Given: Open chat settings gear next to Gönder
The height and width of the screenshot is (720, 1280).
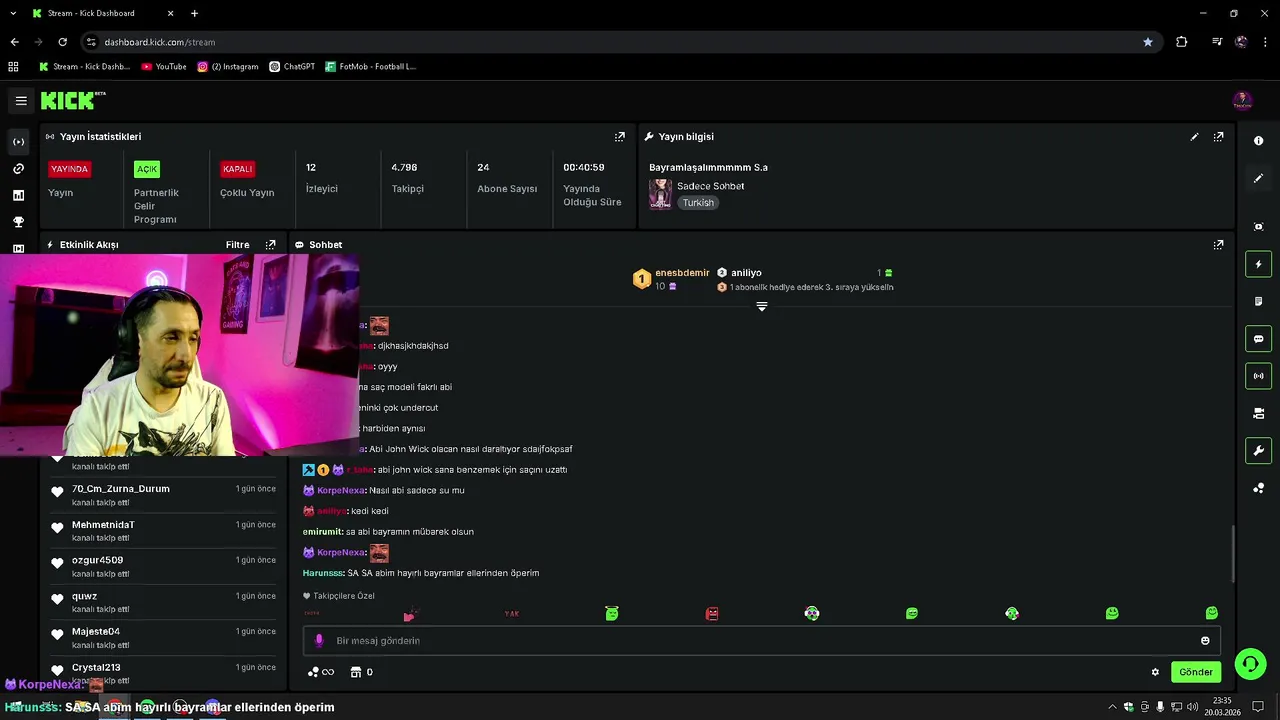Looking at the screenshot, I should (1155, 672).
